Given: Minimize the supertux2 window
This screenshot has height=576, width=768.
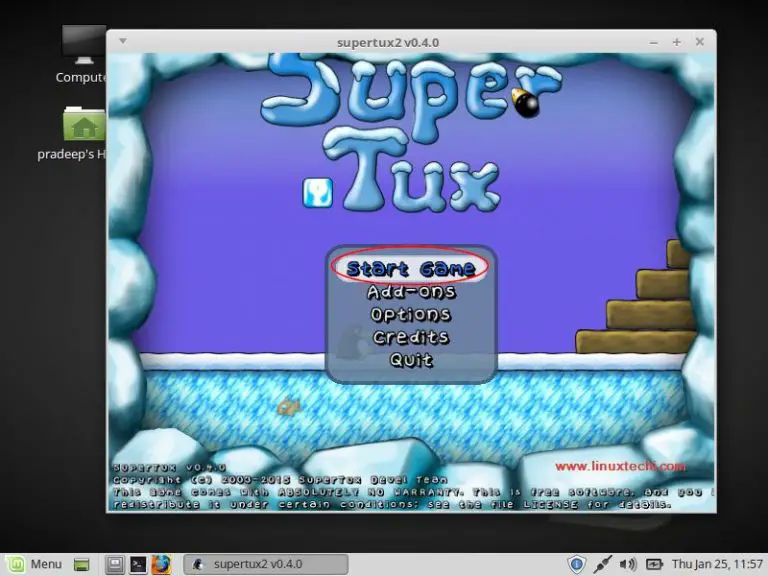Looking at the screenshot, I should coord(653,43).
